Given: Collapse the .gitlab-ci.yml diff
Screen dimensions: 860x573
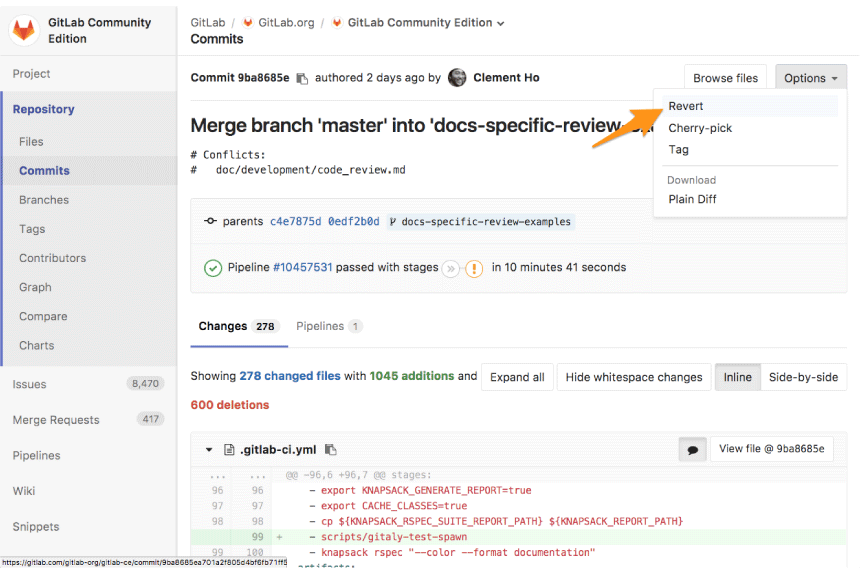Looking at the screenshot, I should click(209, 450).
